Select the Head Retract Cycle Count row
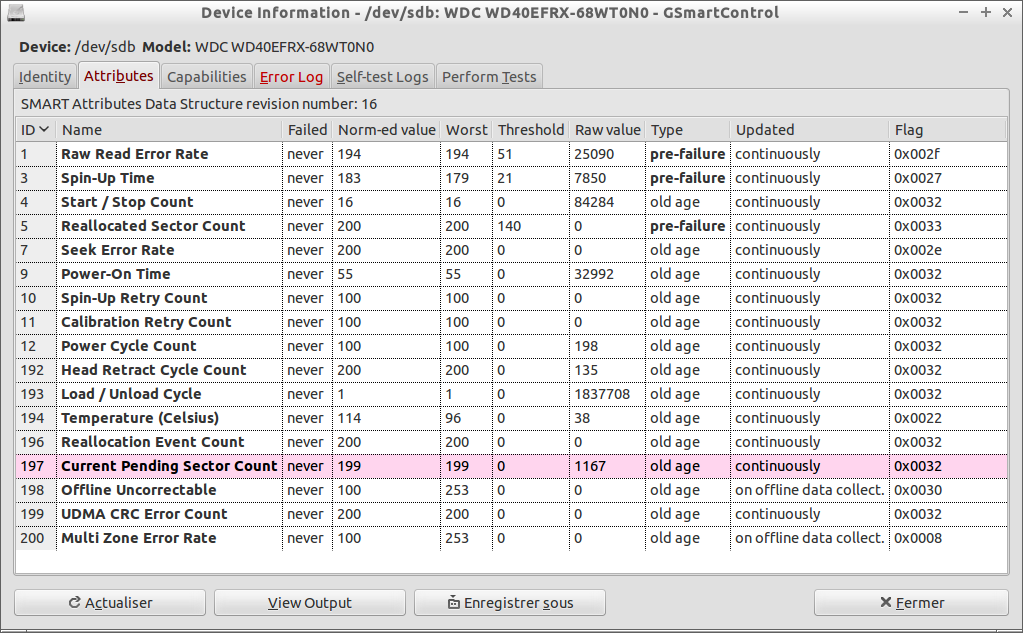The image size is (1023, 633). point(512,370)
